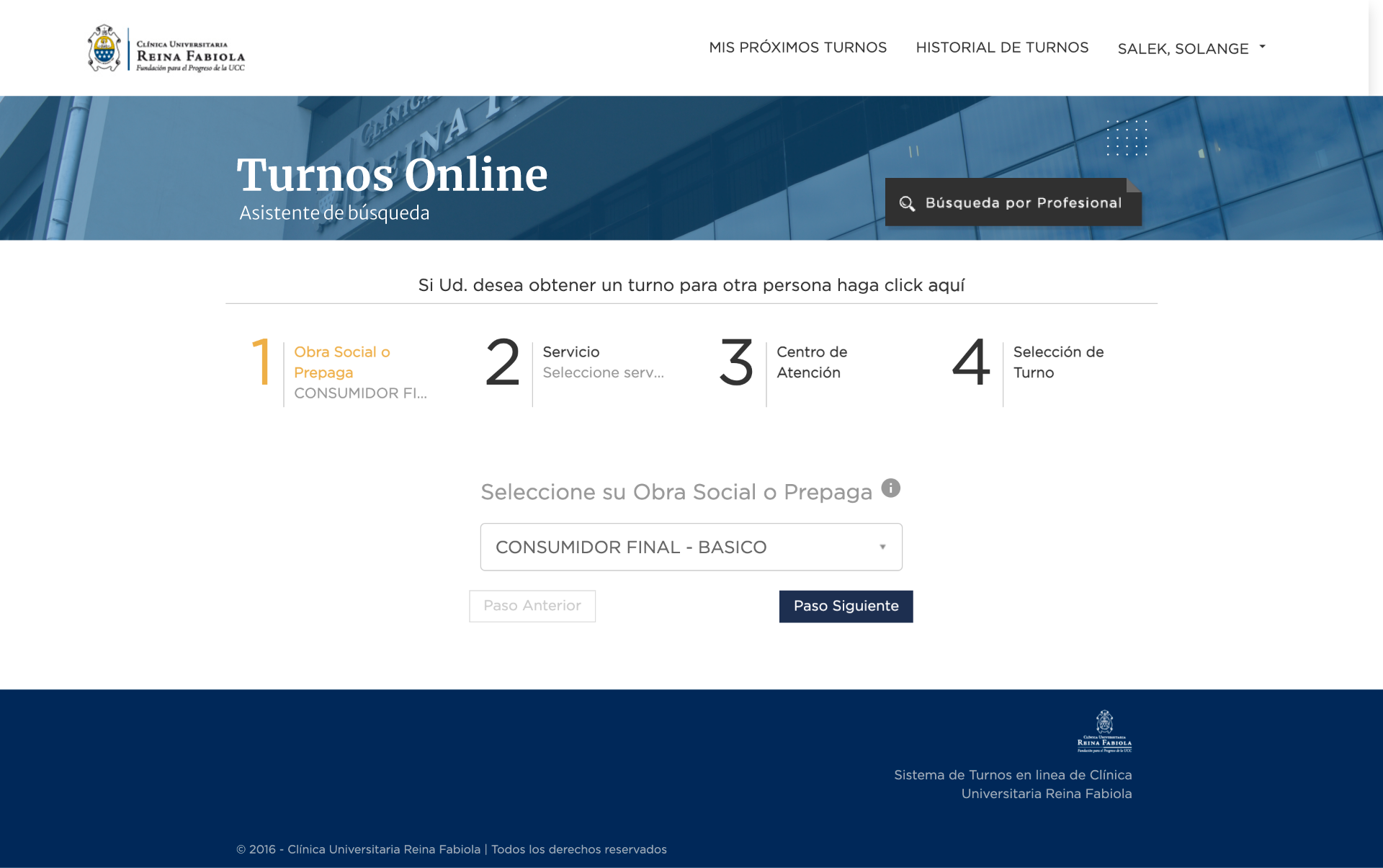Click the magnifier icon in Búsqueda por Profesional
The width and height of the screenshot is (1383, 868).
[x=907, y=204]
